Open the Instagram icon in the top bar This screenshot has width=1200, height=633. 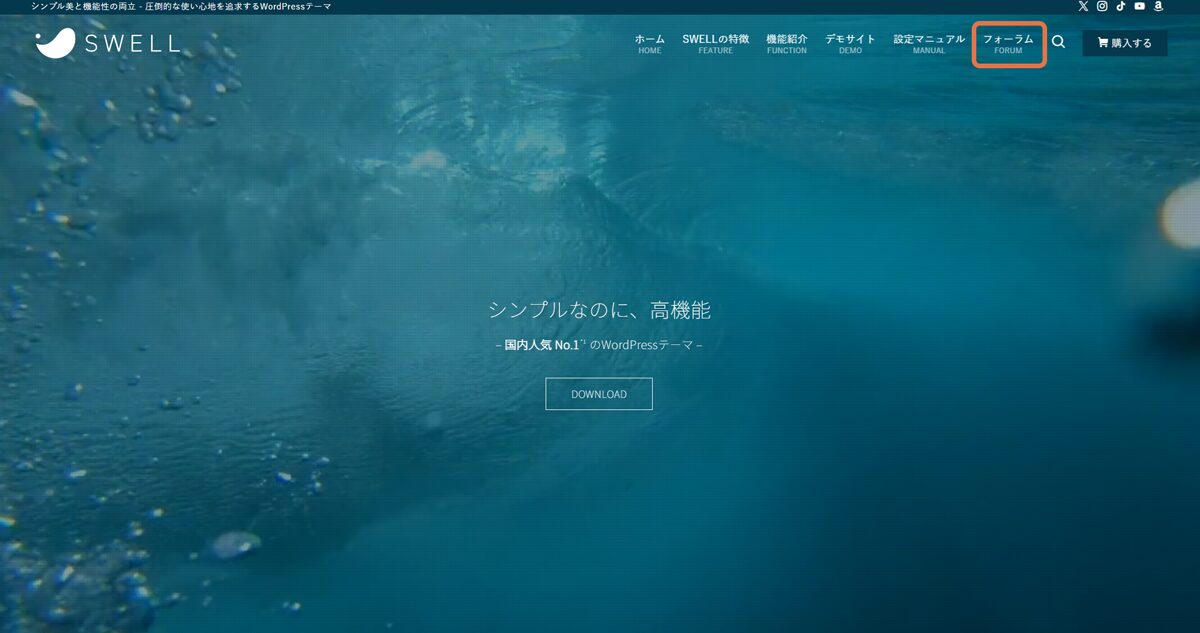pyautogui.click(x=1102, y=7)
